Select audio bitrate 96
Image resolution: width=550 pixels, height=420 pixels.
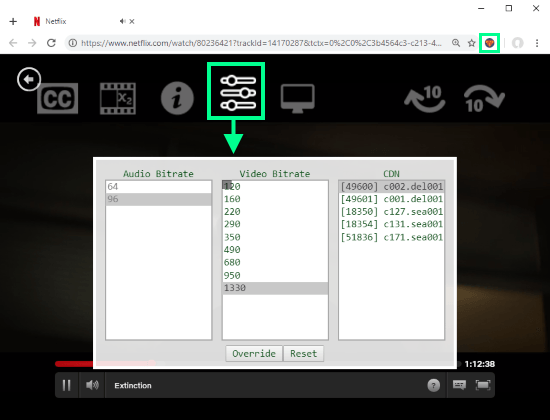[x=159, y=199]
